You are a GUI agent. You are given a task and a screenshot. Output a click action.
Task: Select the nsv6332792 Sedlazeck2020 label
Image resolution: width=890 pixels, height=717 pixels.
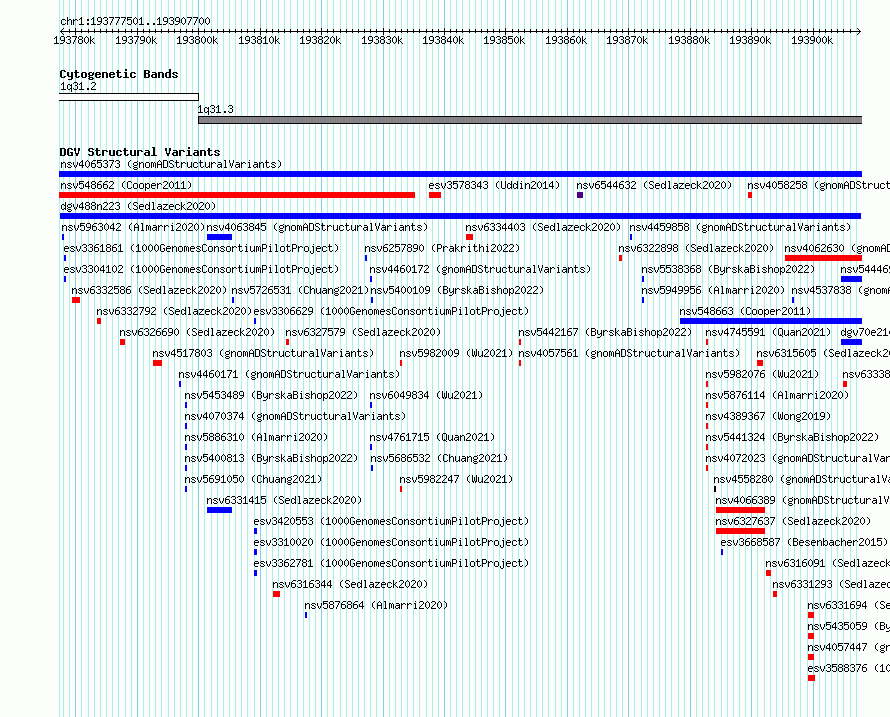[174, 311]
